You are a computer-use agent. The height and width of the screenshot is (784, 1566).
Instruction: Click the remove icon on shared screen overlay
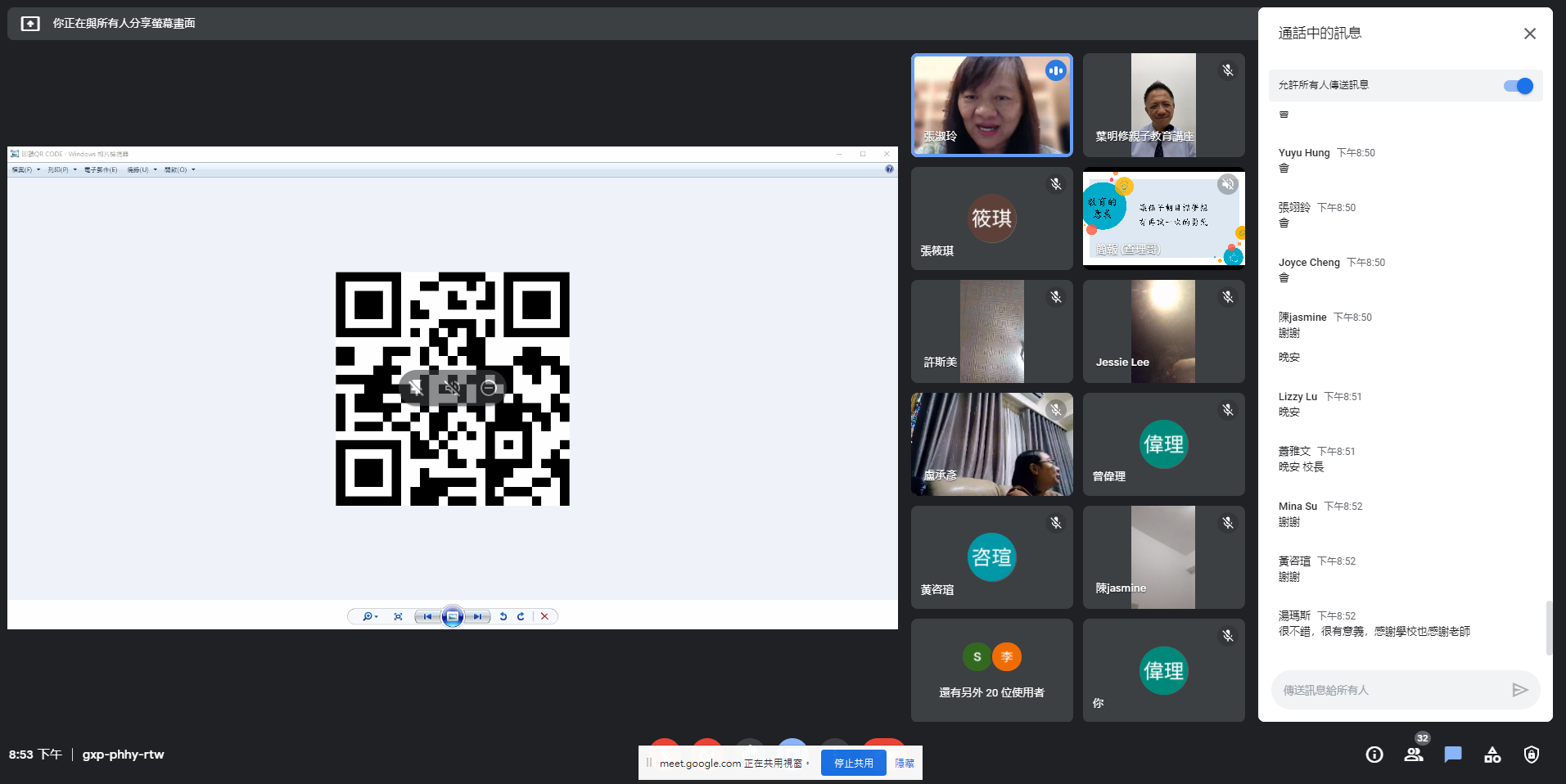tap(489, 387)
